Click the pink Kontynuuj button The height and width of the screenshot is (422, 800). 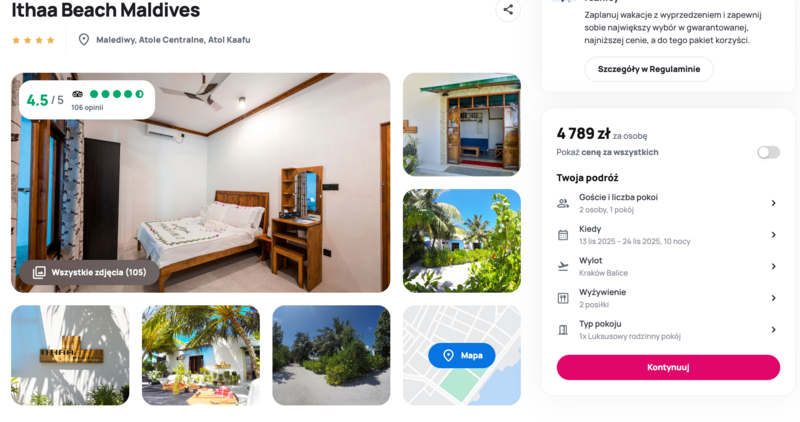(x=668, y=367)
